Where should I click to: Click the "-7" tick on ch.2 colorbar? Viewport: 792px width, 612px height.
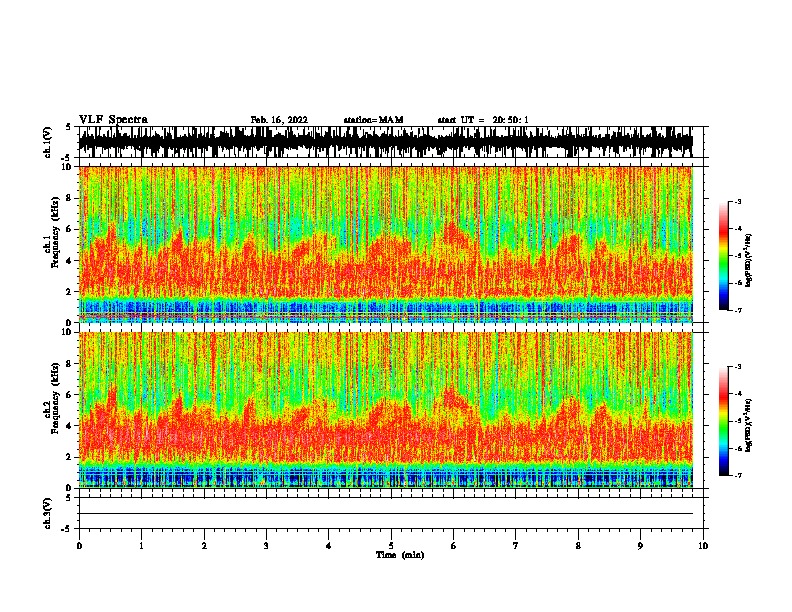(737, 475)
